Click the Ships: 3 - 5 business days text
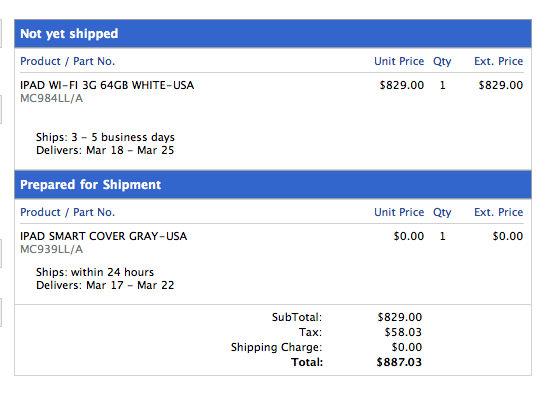 click(105, 137)
